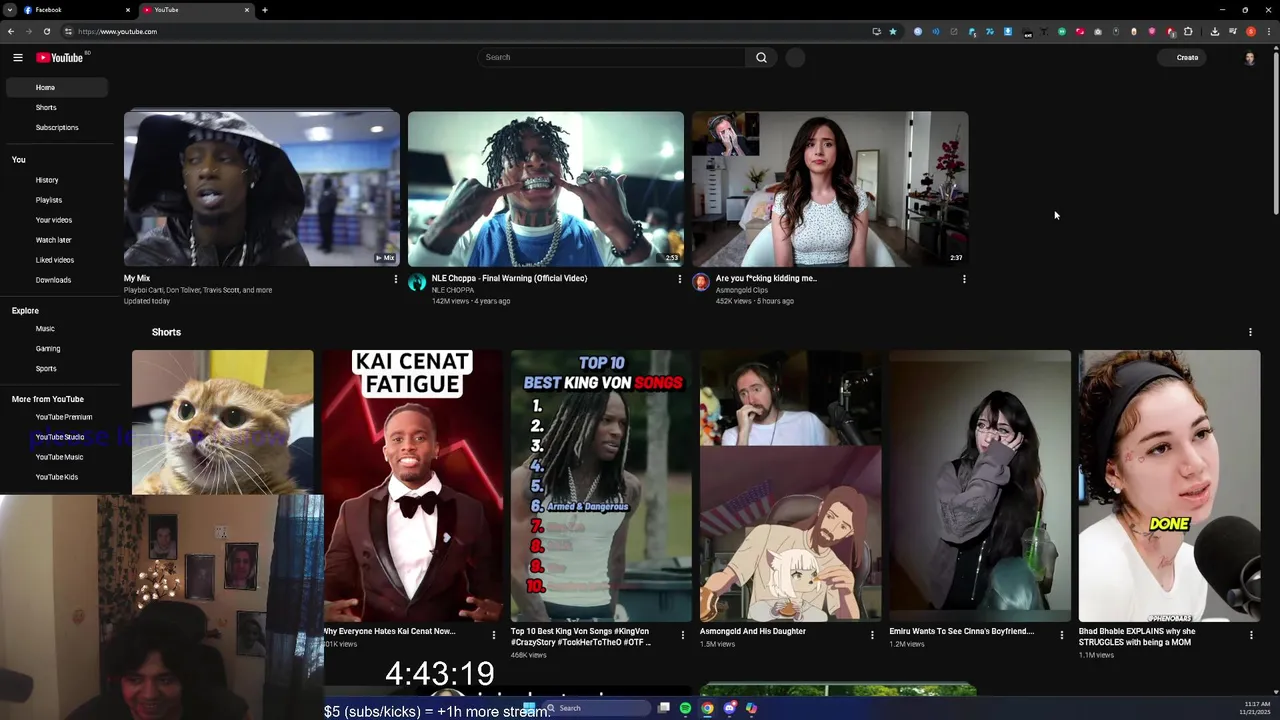Screen dimensions: 1280x720
Task: Open a new browser tab
Action: (x=264, y=10)
